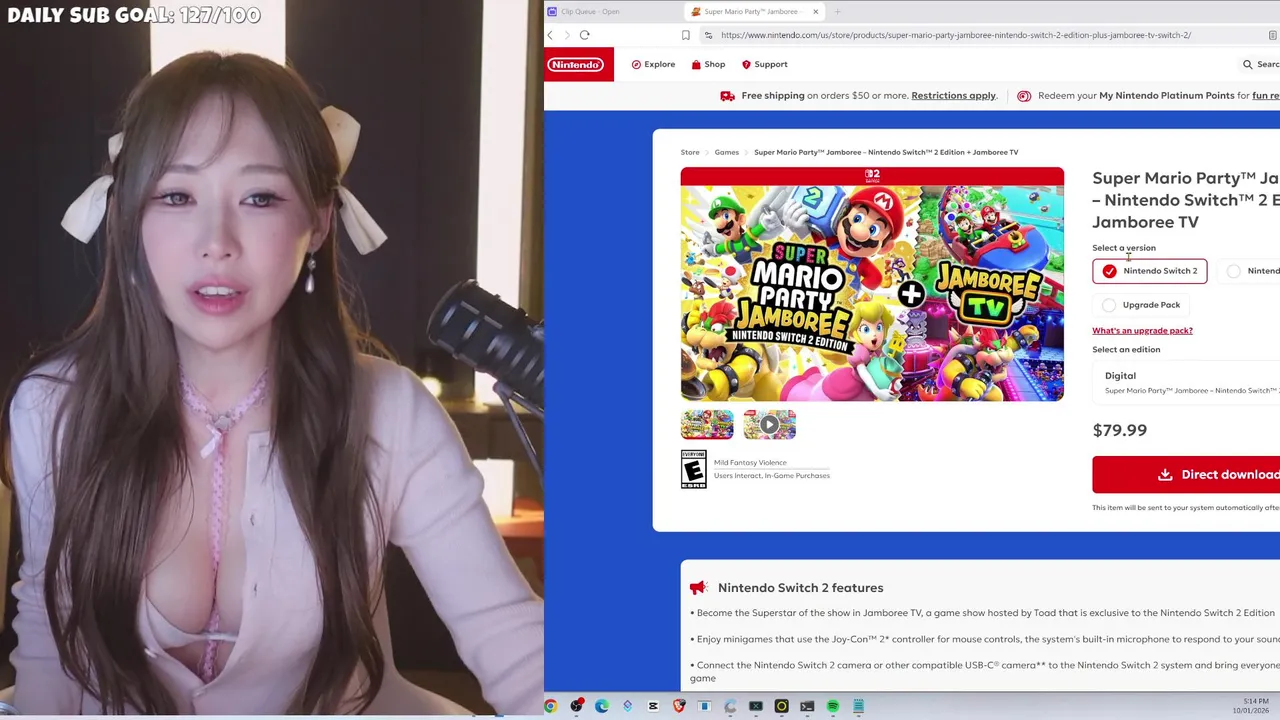Open CapCut from the taskbar
The width and height of the screenshot is (1280, 720).
click(x=653, y=706)
